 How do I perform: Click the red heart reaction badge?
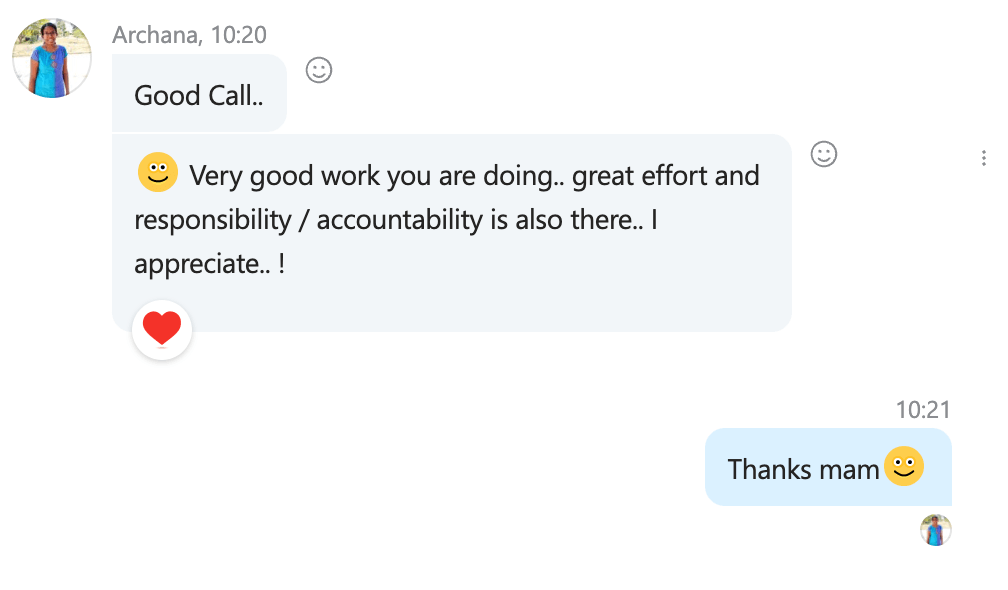click(x=162, y=329)
